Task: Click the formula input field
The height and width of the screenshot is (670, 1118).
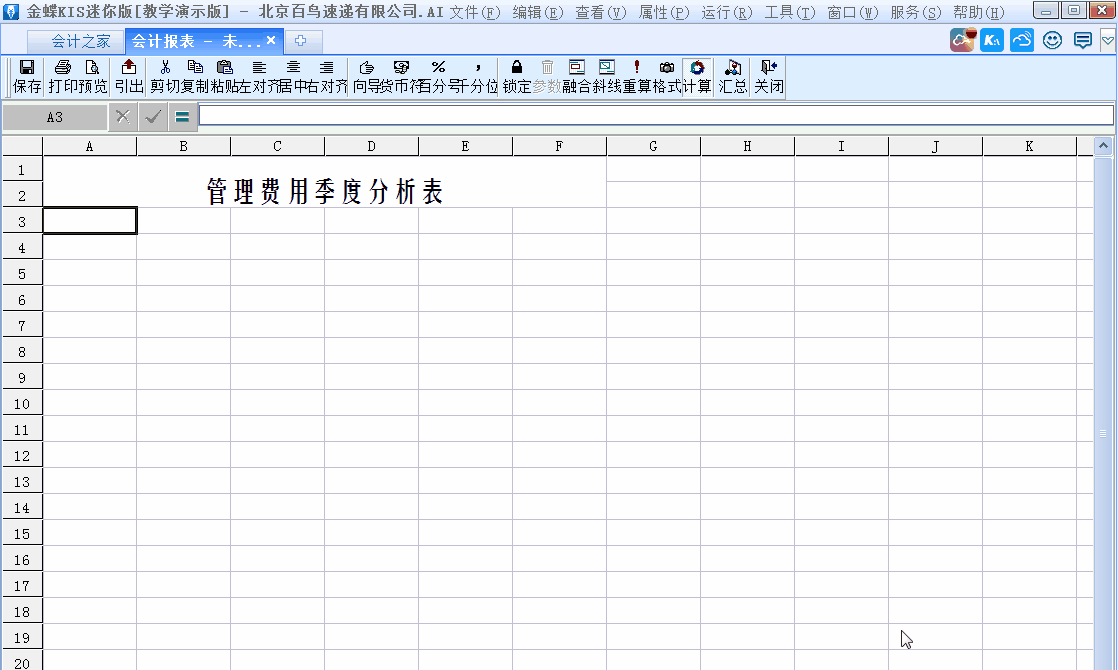Action: (x=655, y=116)
